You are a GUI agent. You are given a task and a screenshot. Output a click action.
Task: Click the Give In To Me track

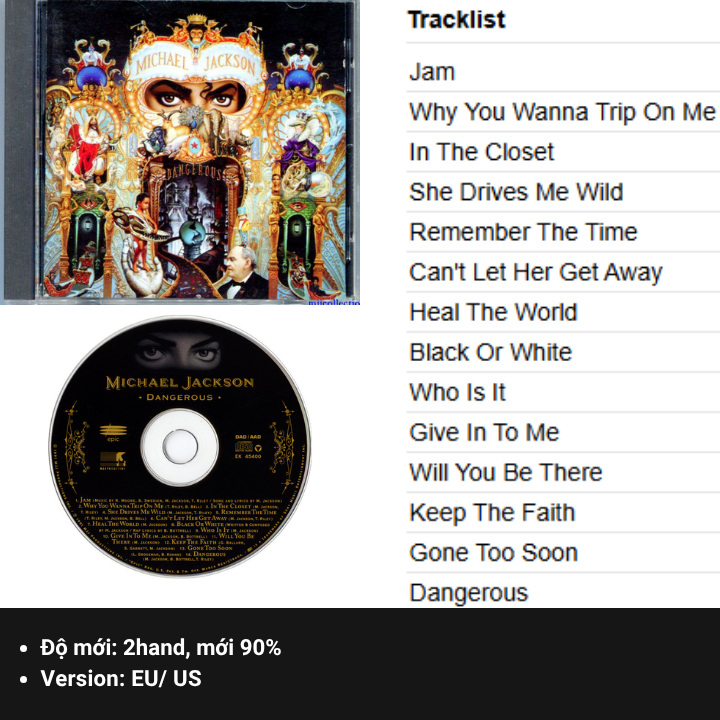pos(484,432)
